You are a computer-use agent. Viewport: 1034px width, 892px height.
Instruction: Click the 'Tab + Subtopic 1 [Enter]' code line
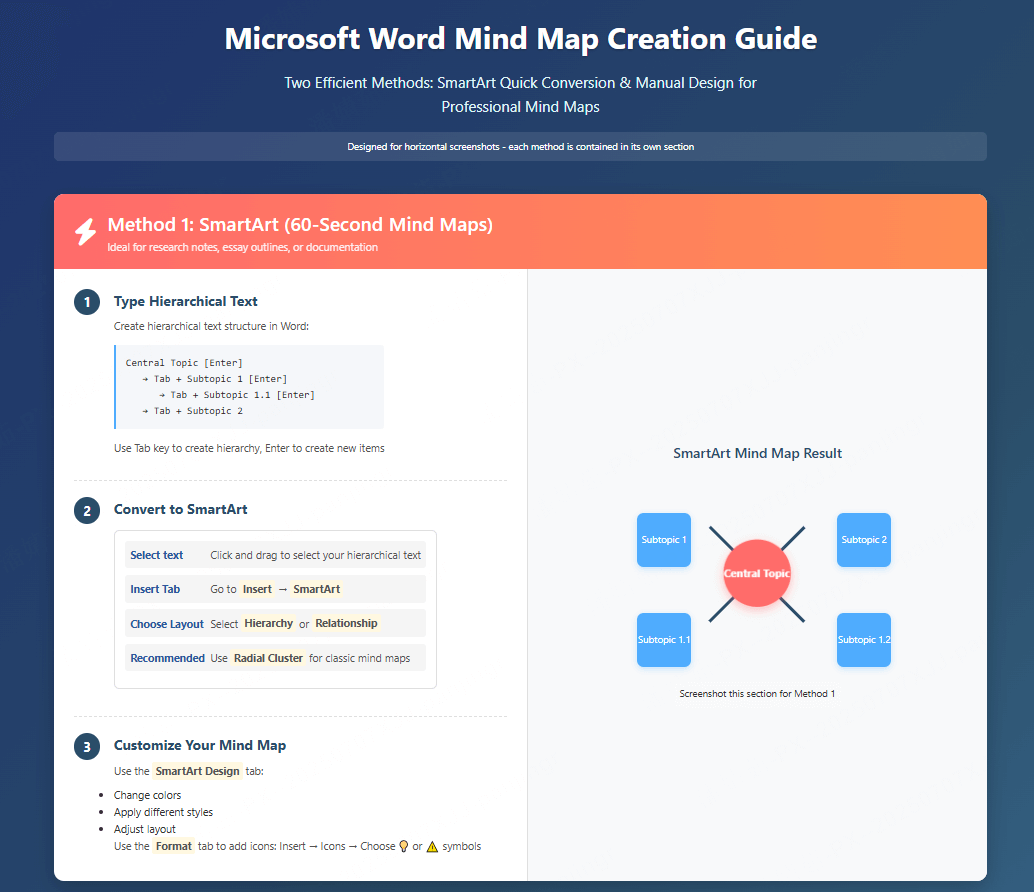pos(214,379)
